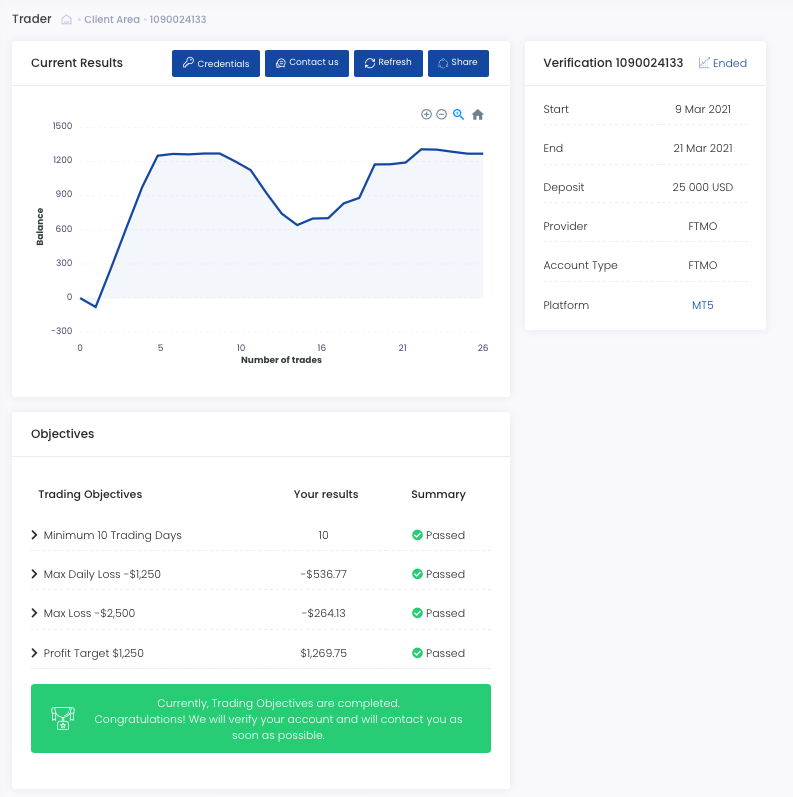Activate the chart selection zoom magnifier
The image size is (793, 797).
coord(458,115)
